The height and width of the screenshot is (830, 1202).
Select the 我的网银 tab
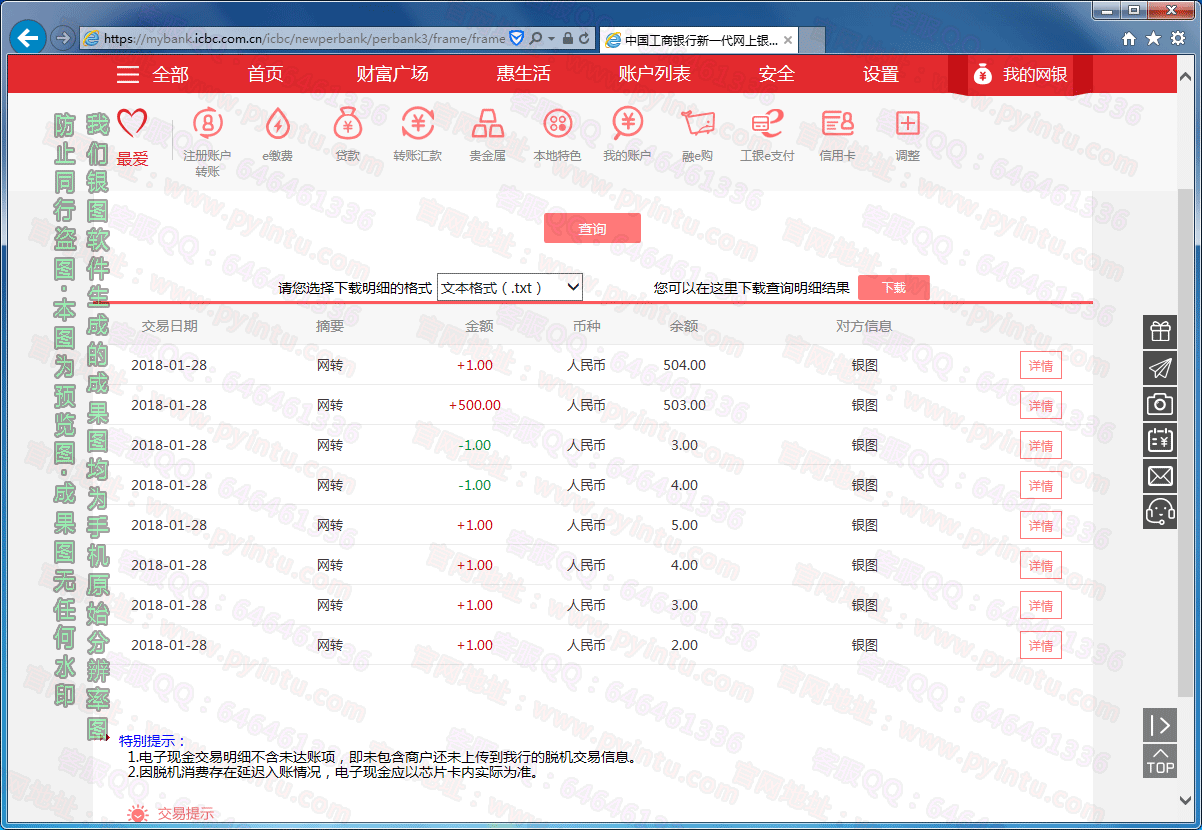click(x=1019, y=74)
